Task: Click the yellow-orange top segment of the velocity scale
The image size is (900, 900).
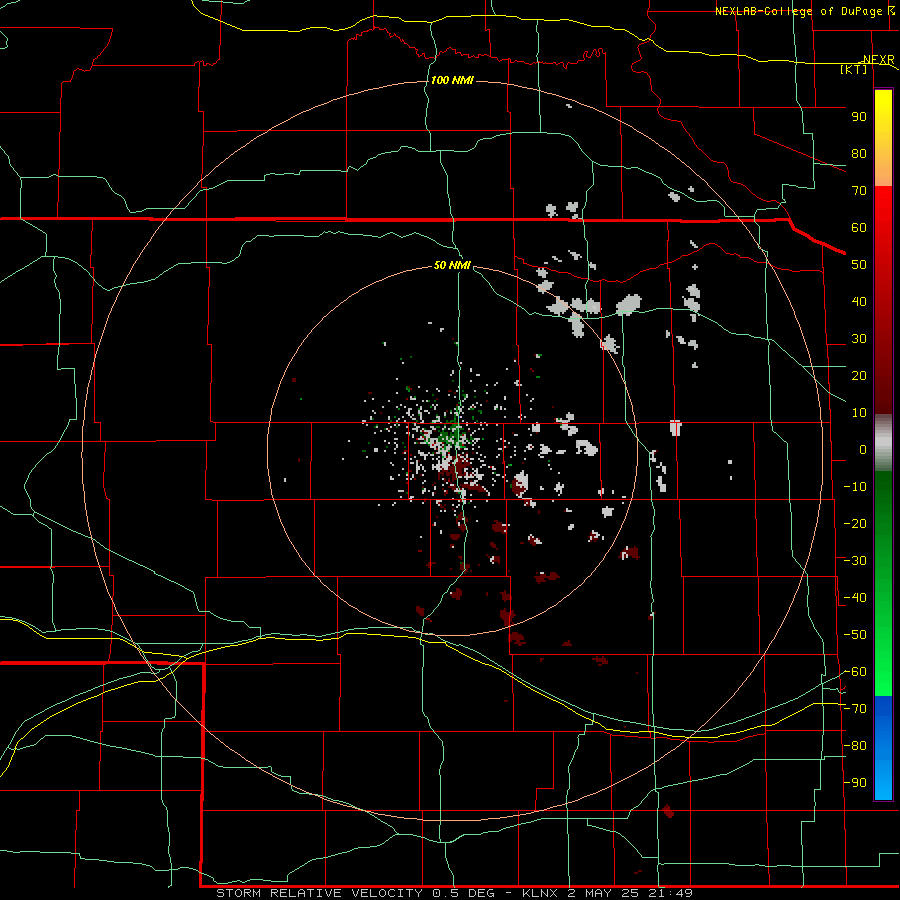Action: tap(883, 138)
